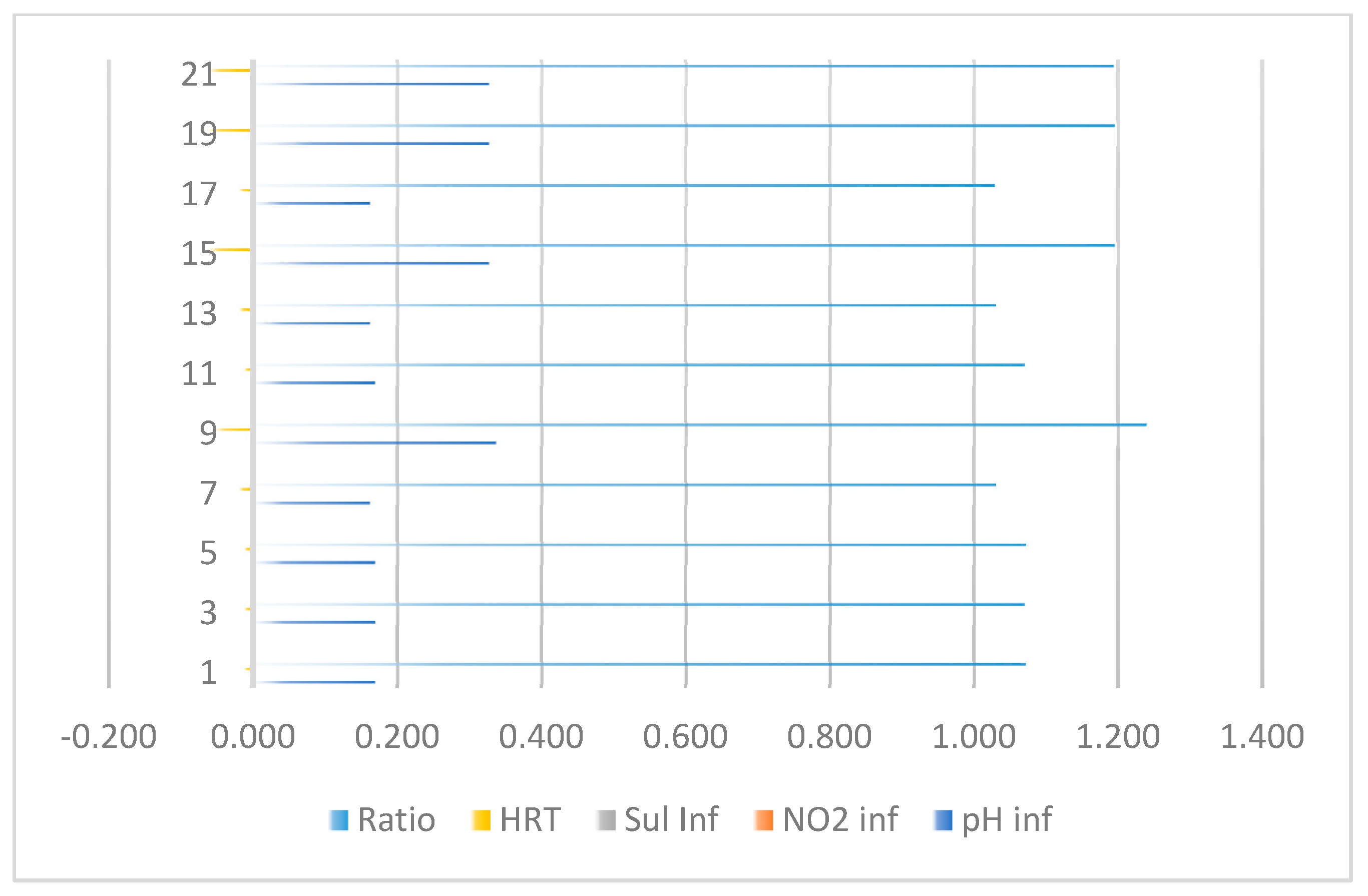The height and width of the screenshot is (896, 1368).
Task: Click the 1.200 axis label
Action: (1118, 737)
